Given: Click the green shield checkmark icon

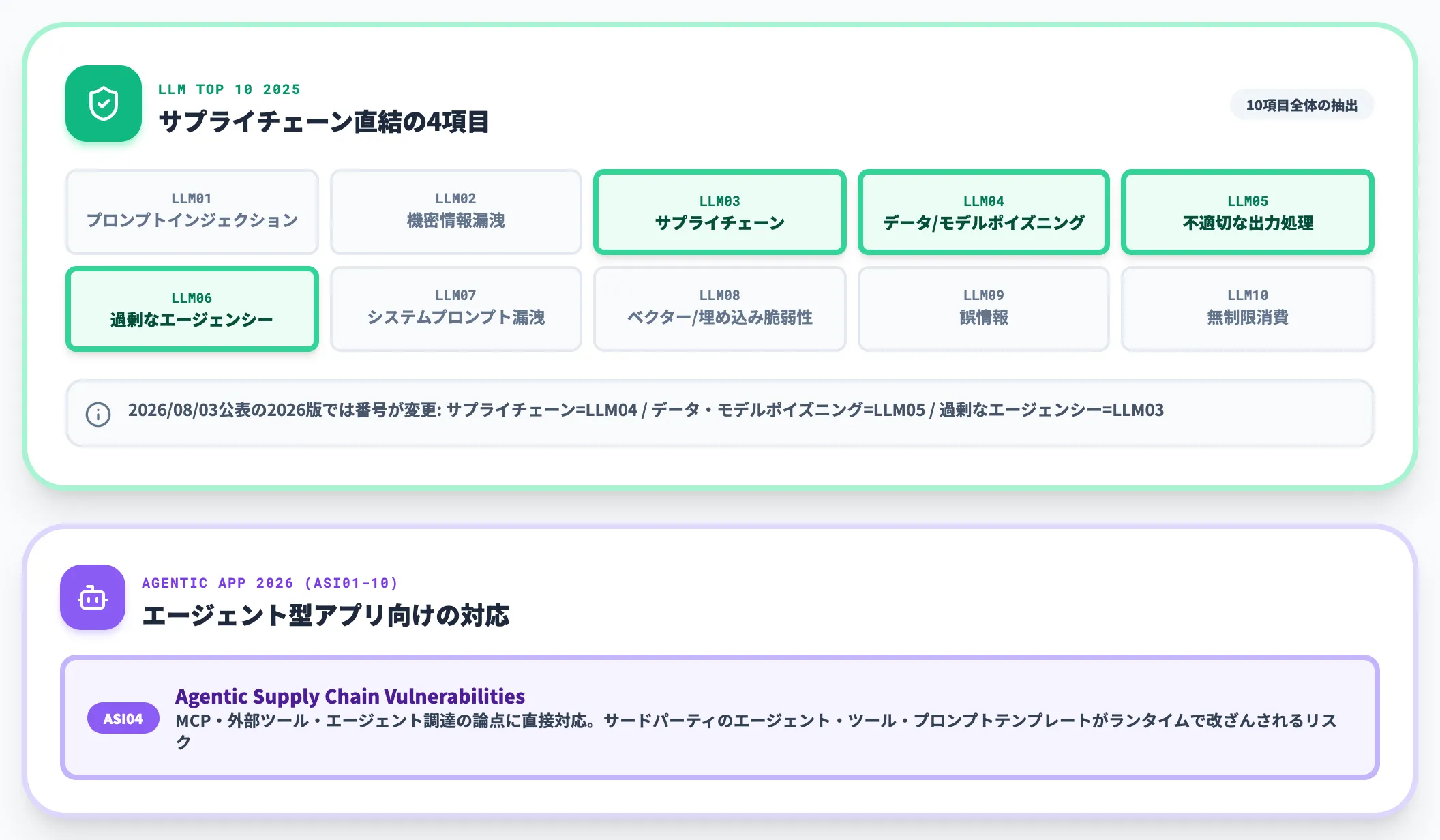Looking at the screenshot, I should click(x=104, y=104).
